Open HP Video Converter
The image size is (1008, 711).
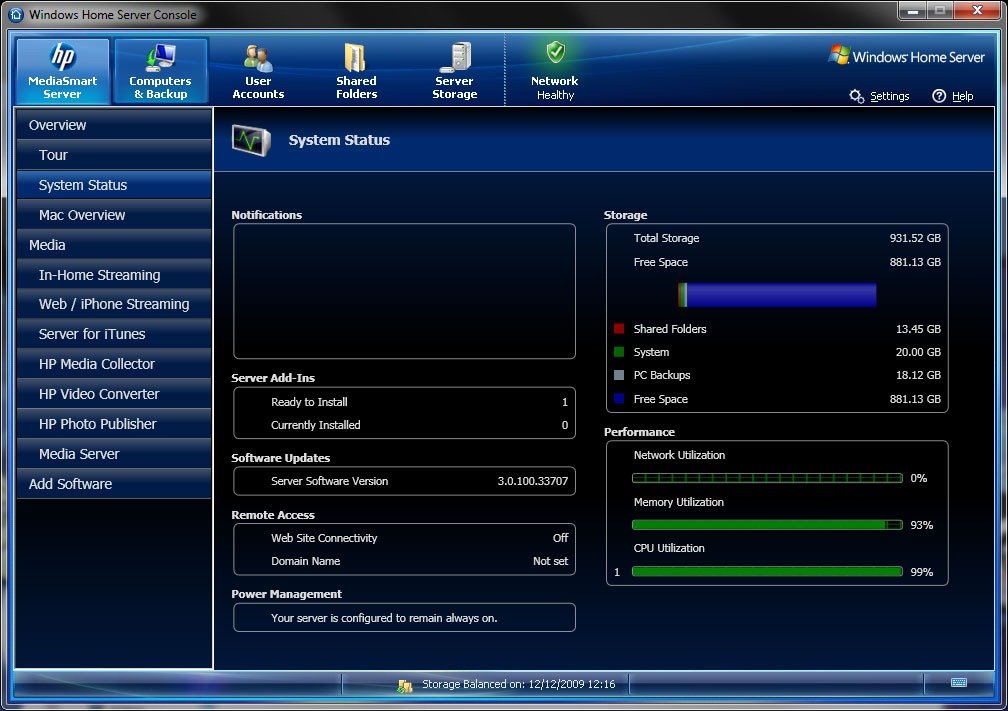114,394
